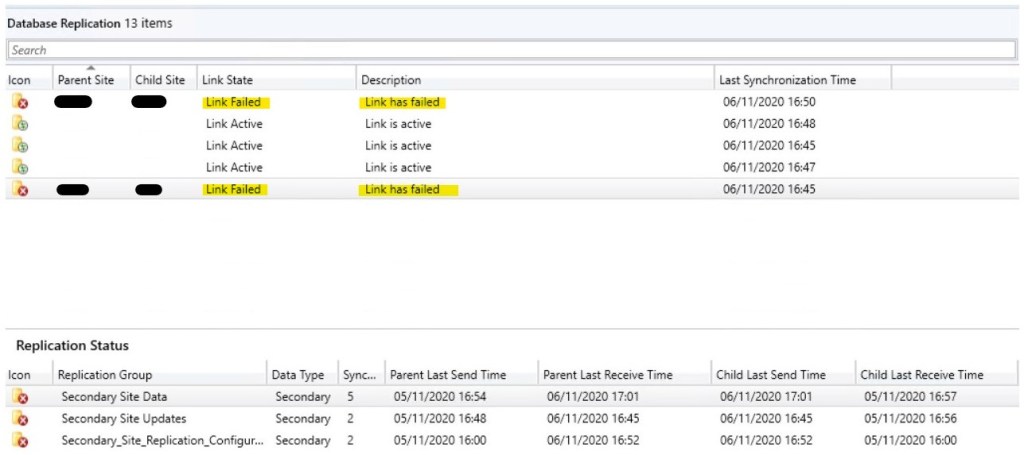The image size is (1024, 455).
Task: Click the Description column header
Action: [391, 80]
